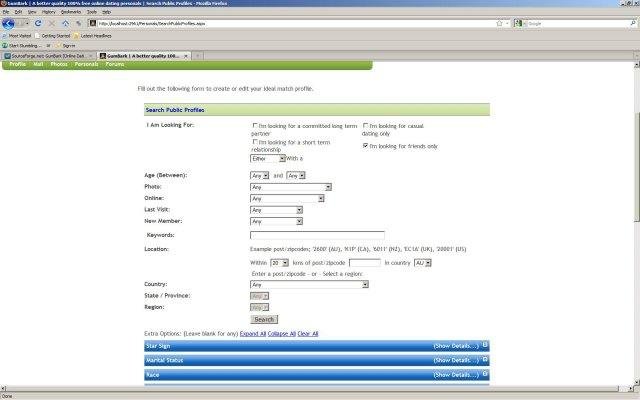Show details for Race section
The width and height of the screenshot is (640, 400).
point(456,375)
